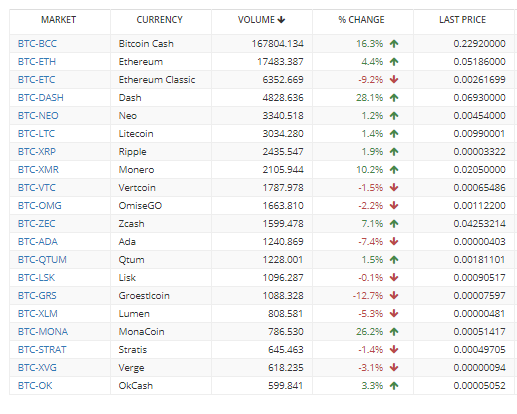Open the BTC-ZEC market link
This screenshot has height=414, width=517.
pyautogui.click(x=36, y=224)
